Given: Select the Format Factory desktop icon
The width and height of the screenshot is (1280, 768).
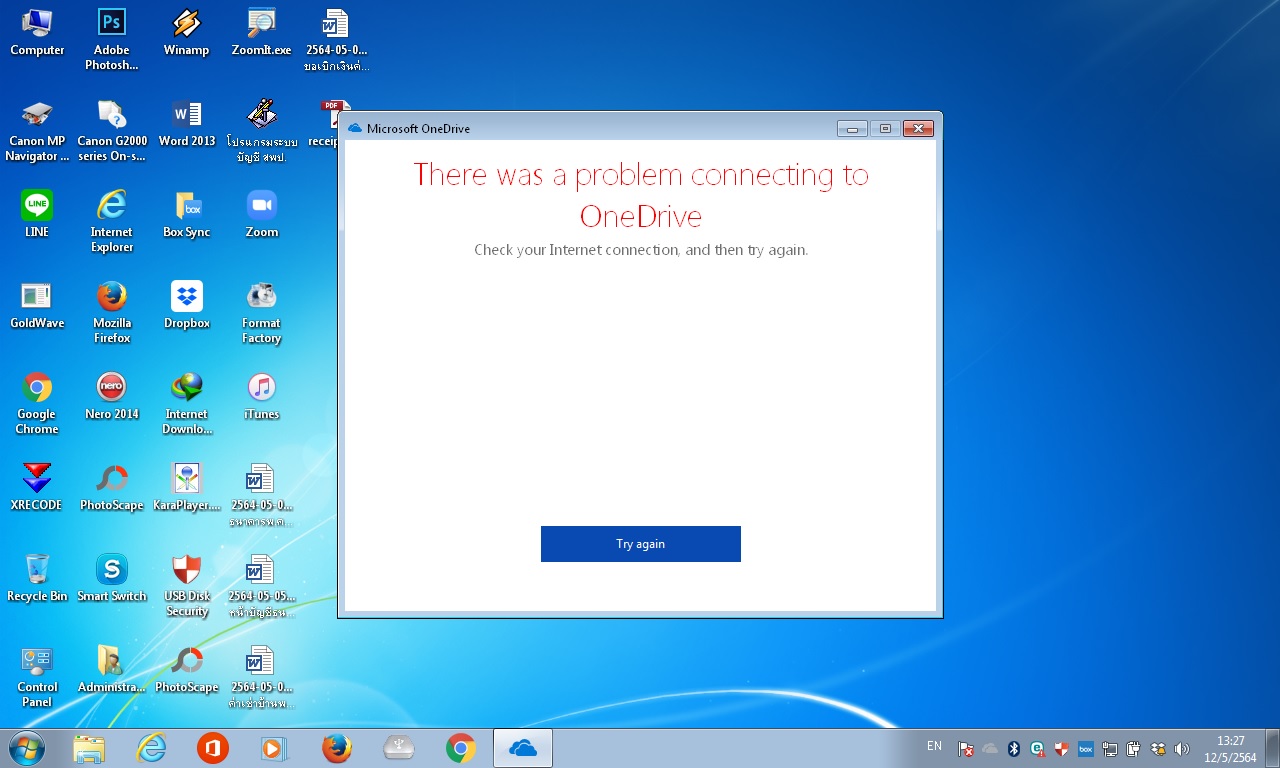Looking at the screenshot, I should [x=261, y=313].
